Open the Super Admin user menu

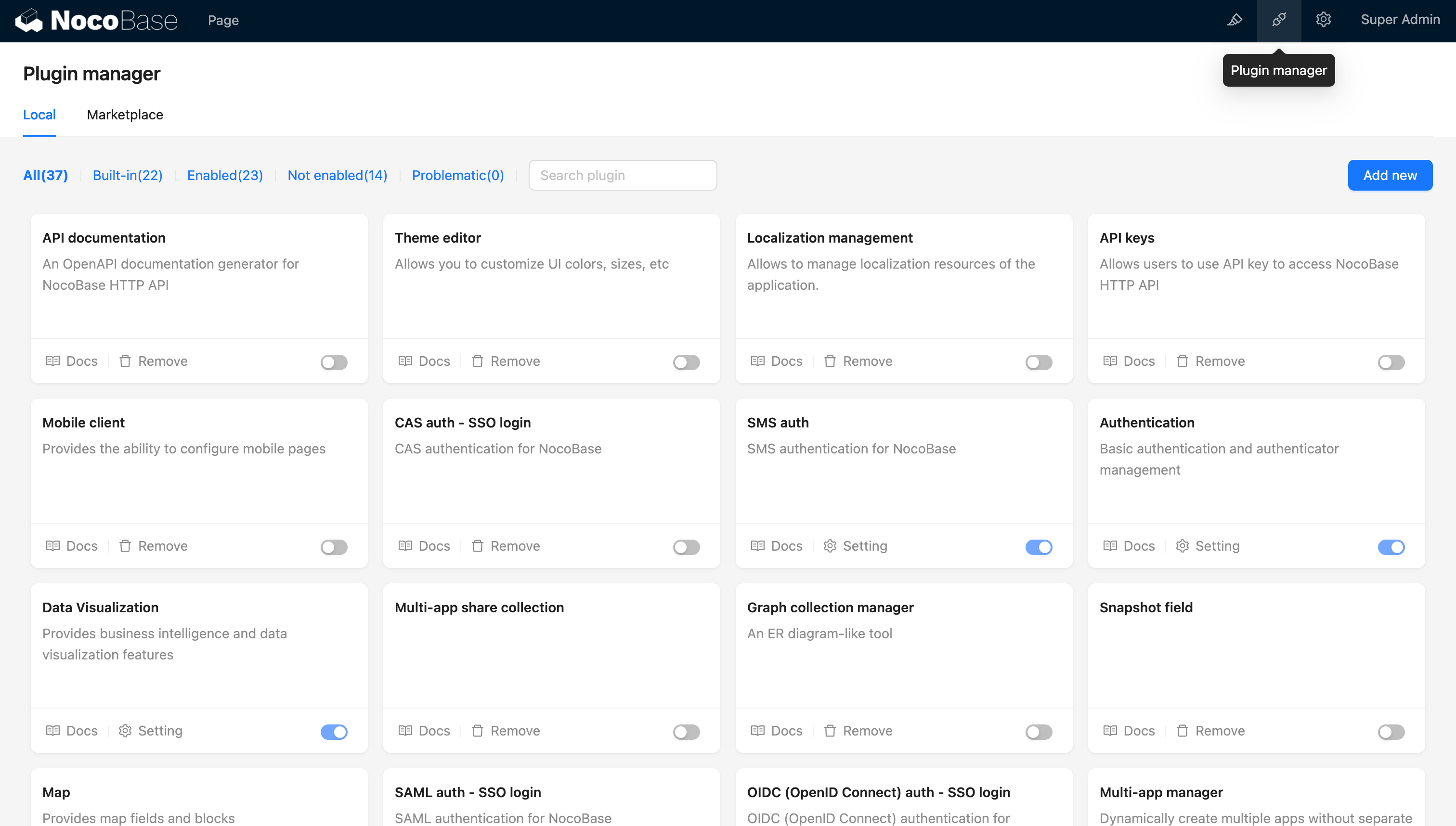[x=1400, y=20]
